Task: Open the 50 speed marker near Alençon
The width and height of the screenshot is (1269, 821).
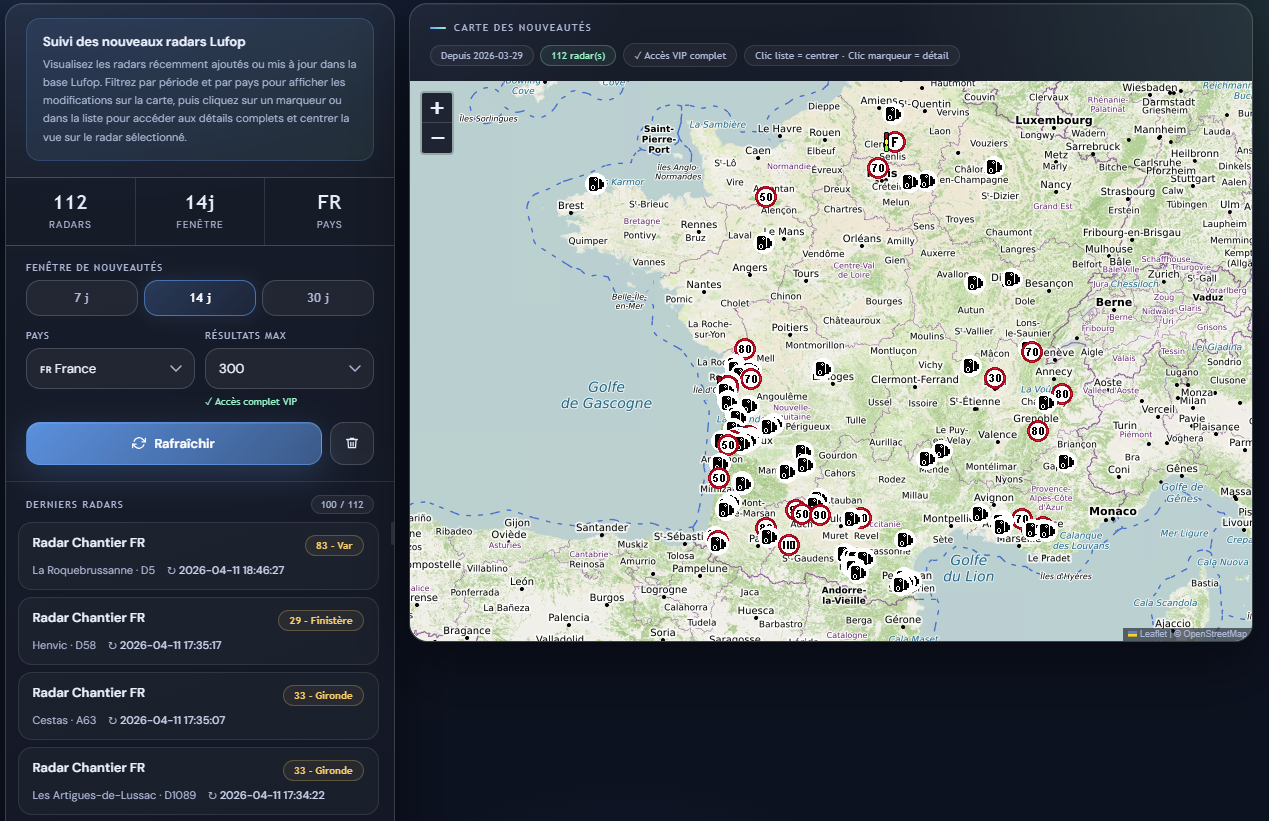Action: [x=766, y=197]
